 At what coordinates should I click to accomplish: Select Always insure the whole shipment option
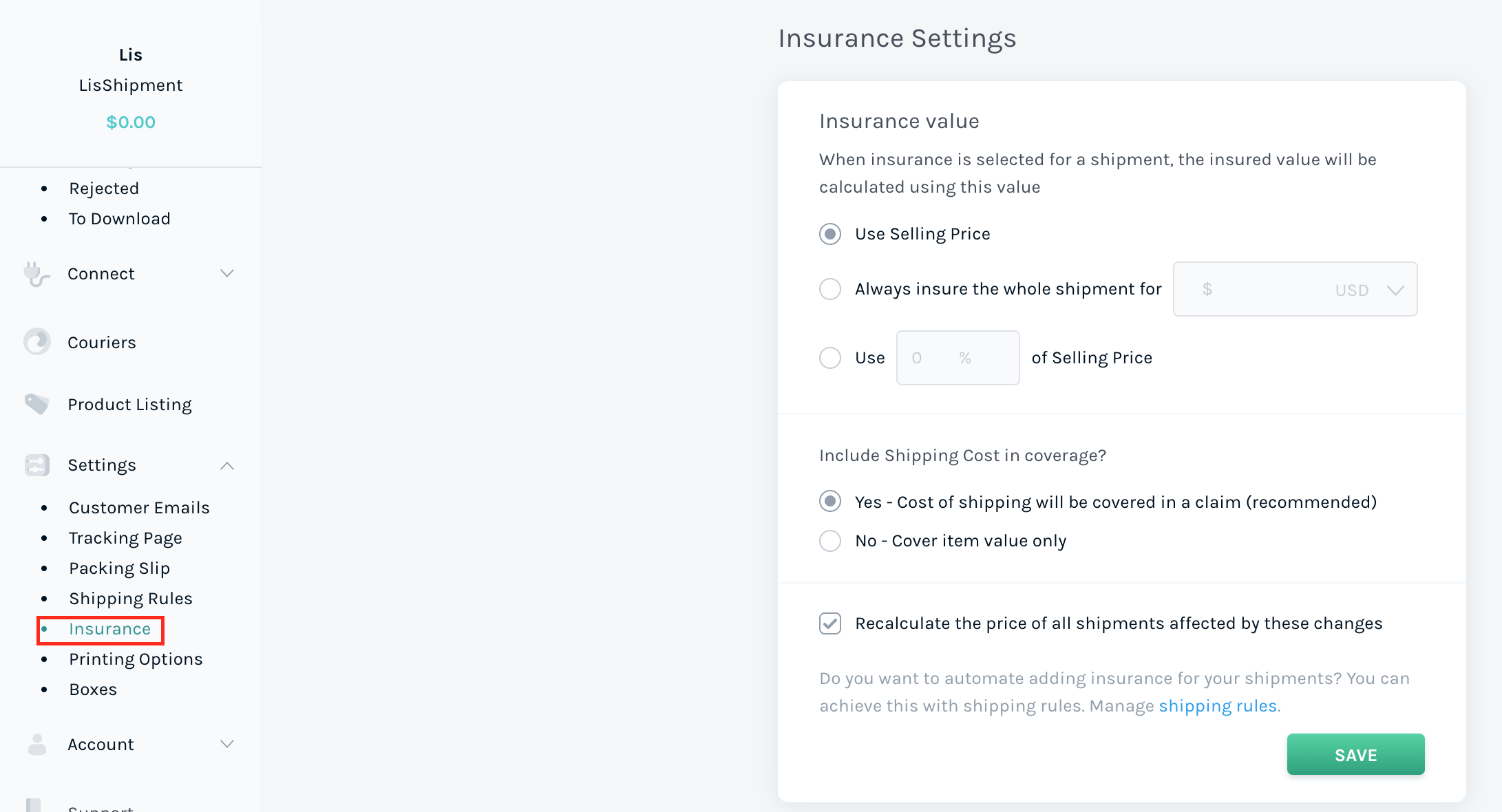point(830,289)
